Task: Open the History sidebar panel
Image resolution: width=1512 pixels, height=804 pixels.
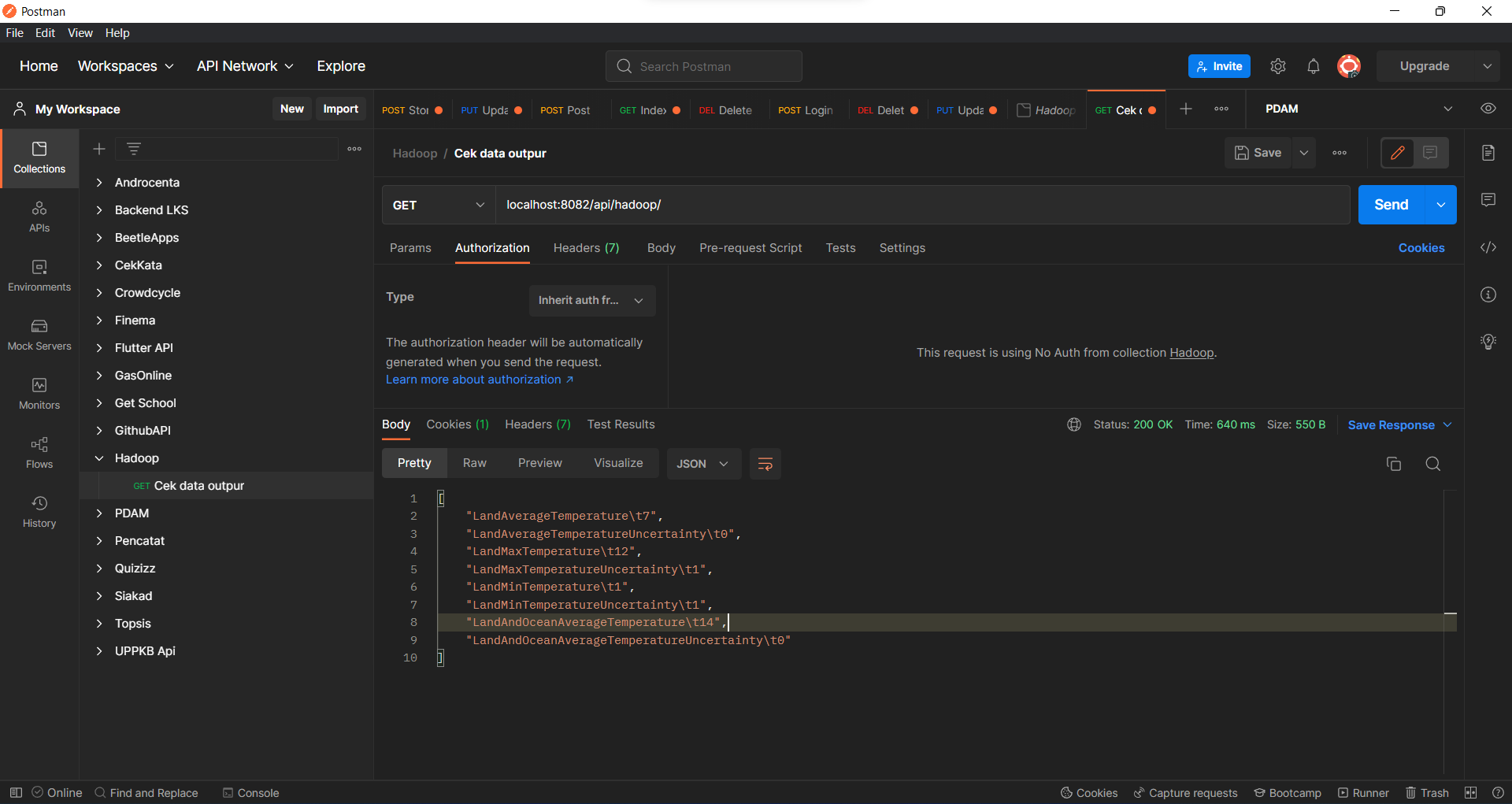Action: (39, 513)
